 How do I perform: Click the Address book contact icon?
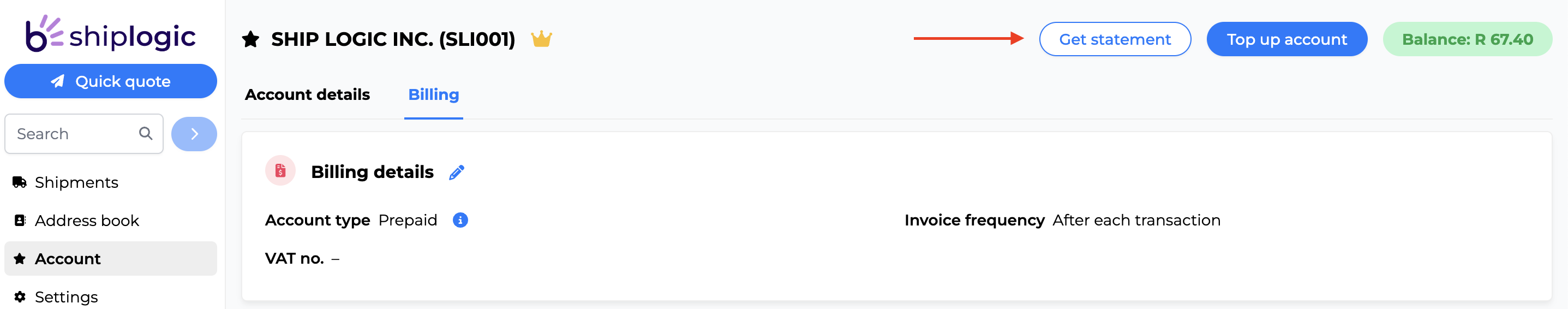[20, 220]
